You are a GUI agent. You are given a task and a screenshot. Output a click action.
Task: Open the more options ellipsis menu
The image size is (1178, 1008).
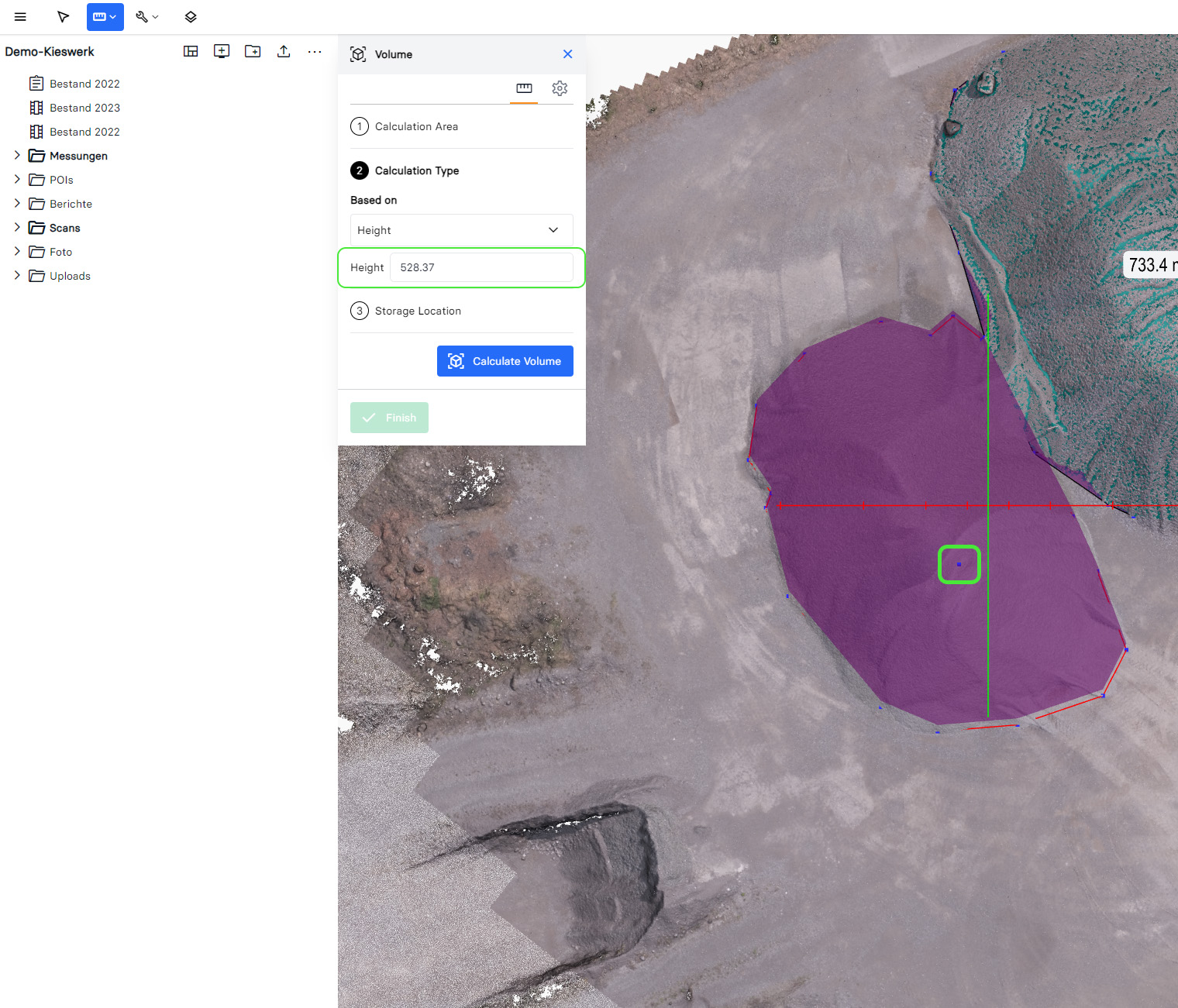click(314, 52)
